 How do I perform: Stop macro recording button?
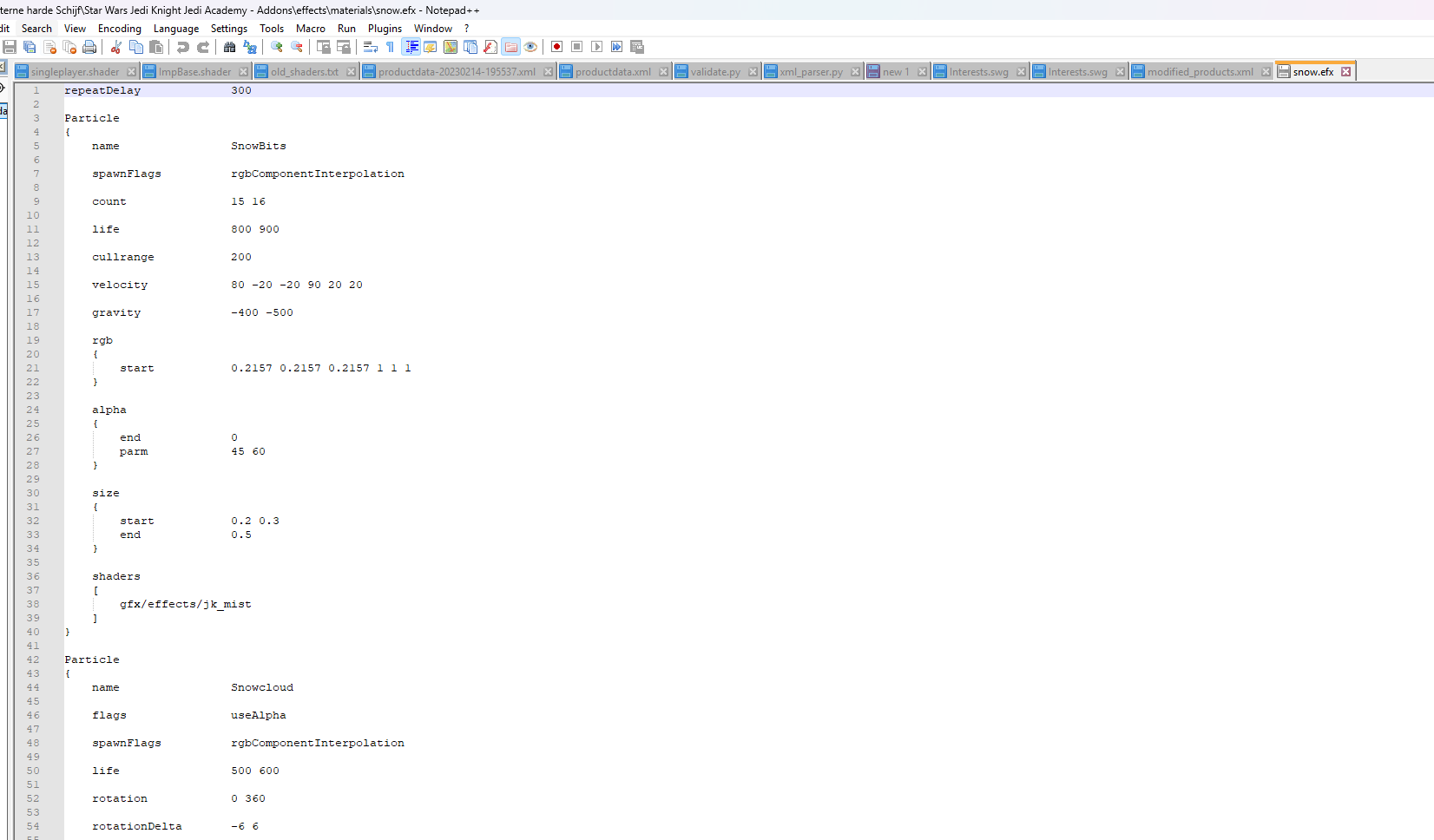pyautogui.click(x=576, y=47)
